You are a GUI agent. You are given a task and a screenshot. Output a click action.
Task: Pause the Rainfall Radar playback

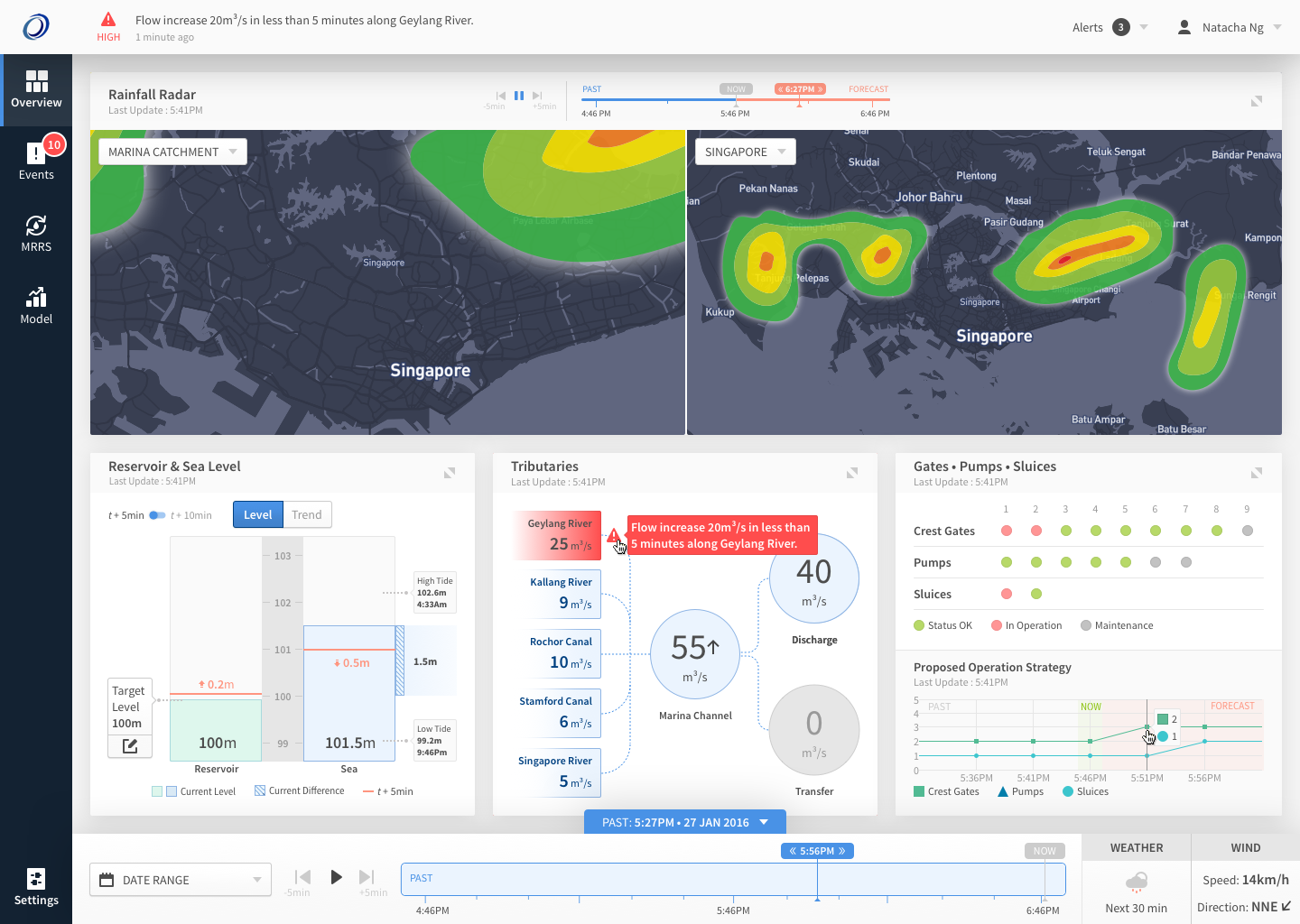pyautogui.click(x=519, y=95)
